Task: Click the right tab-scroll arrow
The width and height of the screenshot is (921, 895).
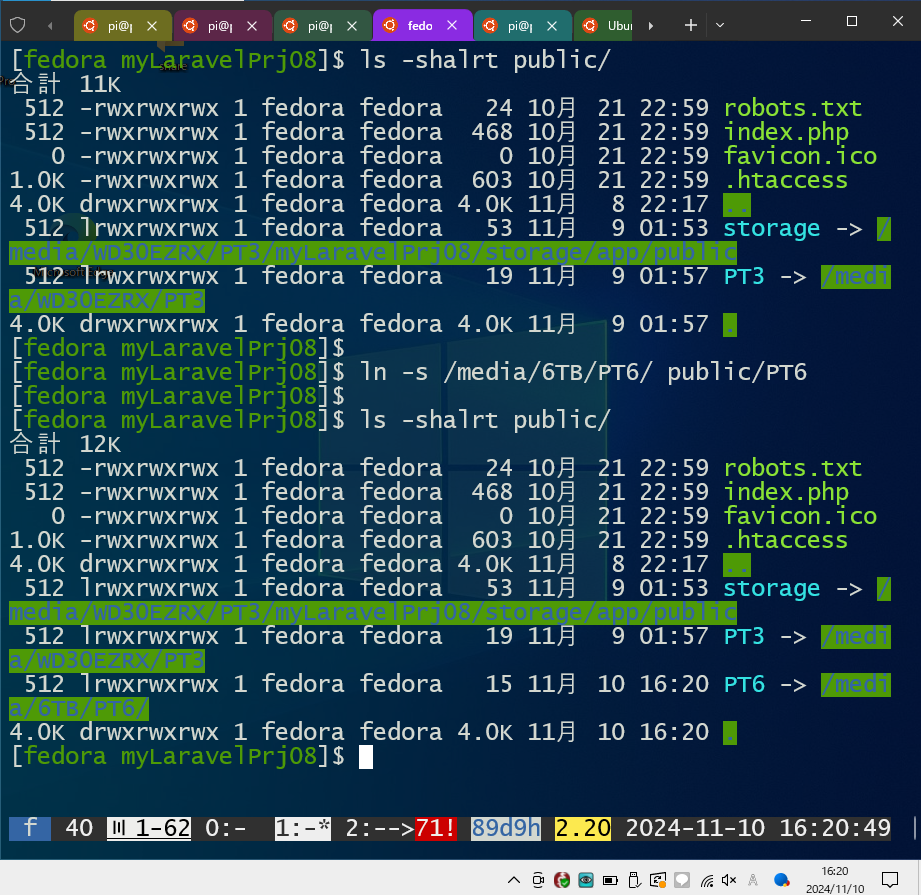Action: click(x=650, y=26)
